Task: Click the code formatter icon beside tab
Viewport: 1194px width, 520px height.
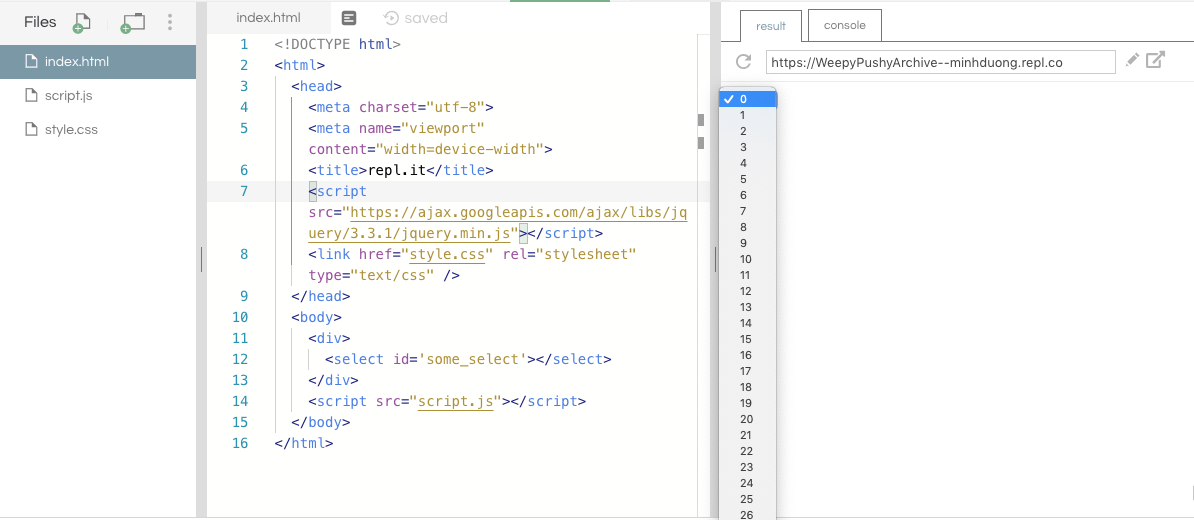Action: (350, 18)
